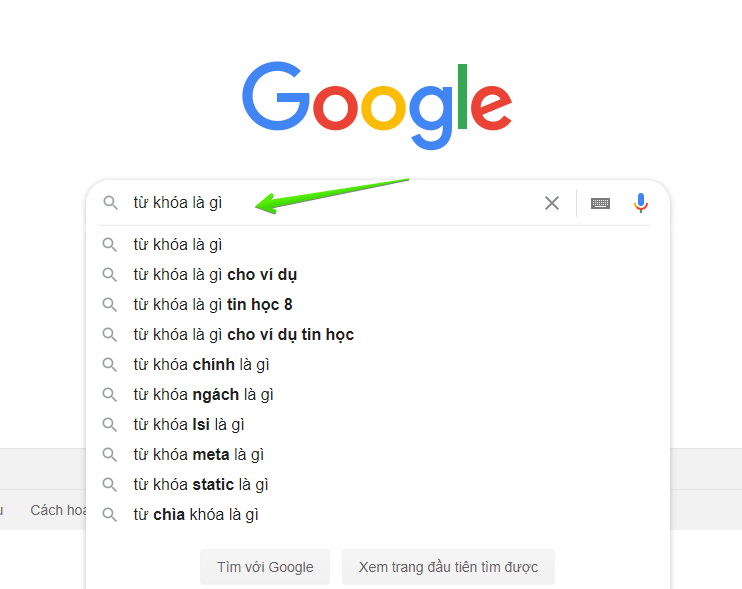
Task: Open the on-screen keyboard input tool
Action: tap(600, 203)
